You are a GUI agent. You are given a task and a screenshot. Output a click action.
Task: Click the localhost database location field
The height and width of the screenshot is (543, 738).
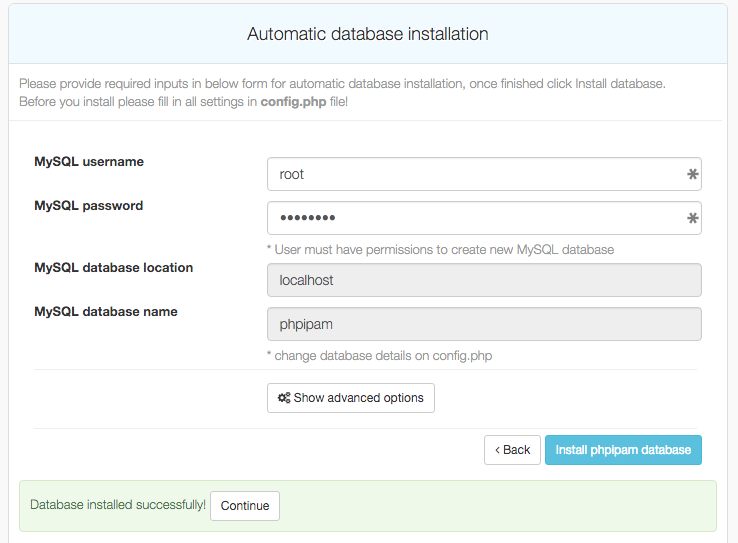coord(484,280)
